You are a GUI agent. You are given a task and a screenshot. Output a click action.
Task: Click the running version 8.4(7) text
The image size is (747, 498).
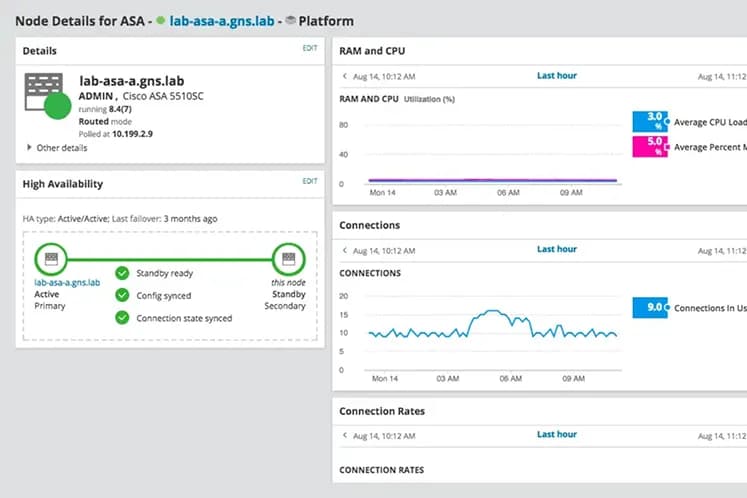[120, 109]
